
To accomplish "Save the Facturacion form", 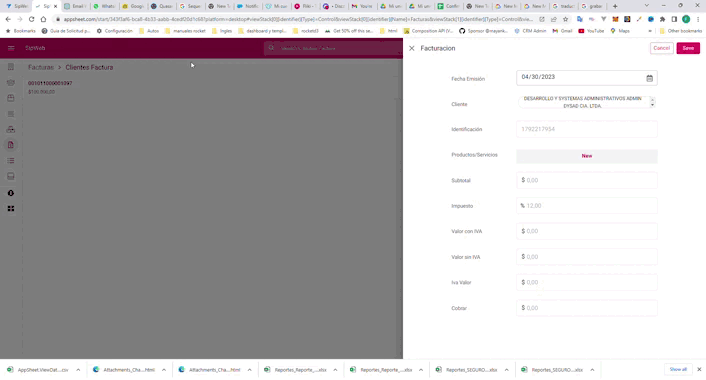I will pyautogui.click(x=688, y=48).
